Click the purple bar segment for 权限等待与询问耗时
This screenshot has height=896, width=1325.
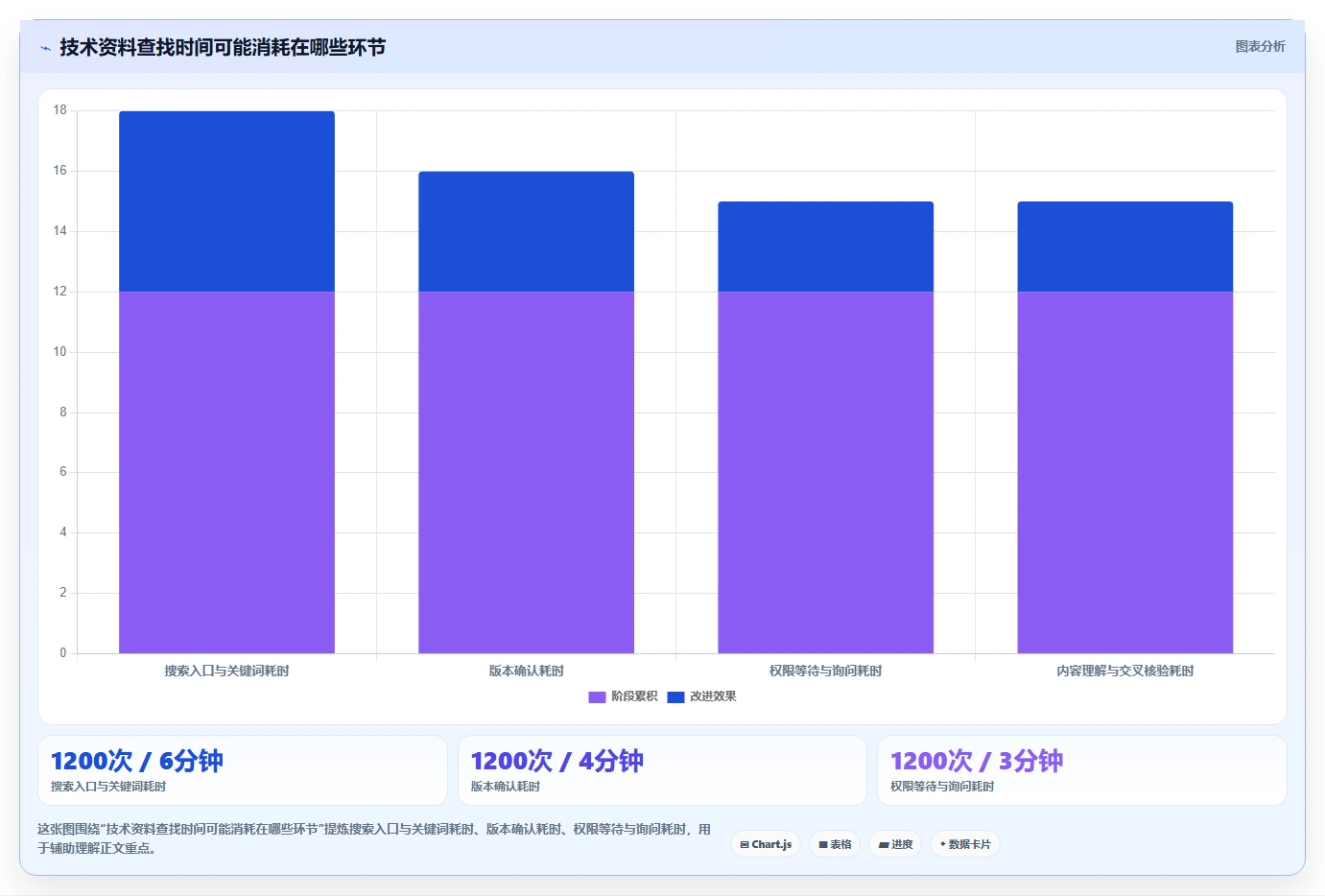tap(825, 472)
